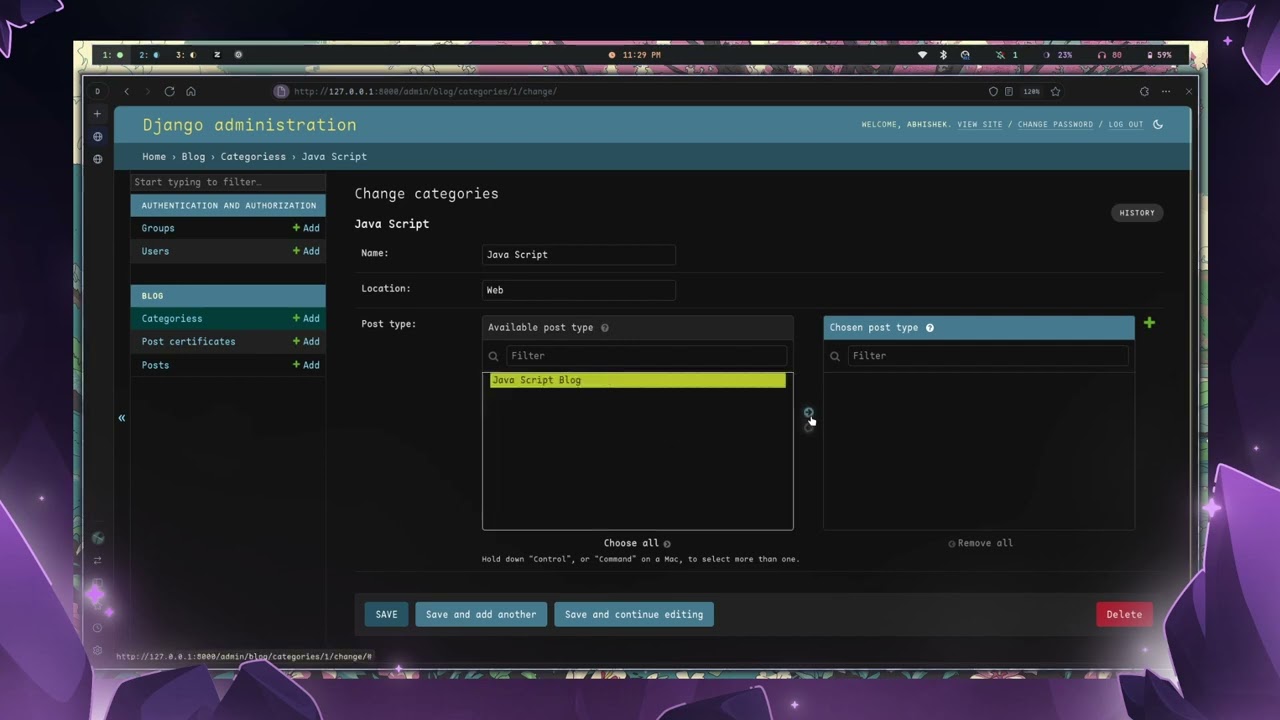This screenshot has width=1280, height=720.
Task: Open the browser sidebar settings gear
Action: (x=97, y=650)
